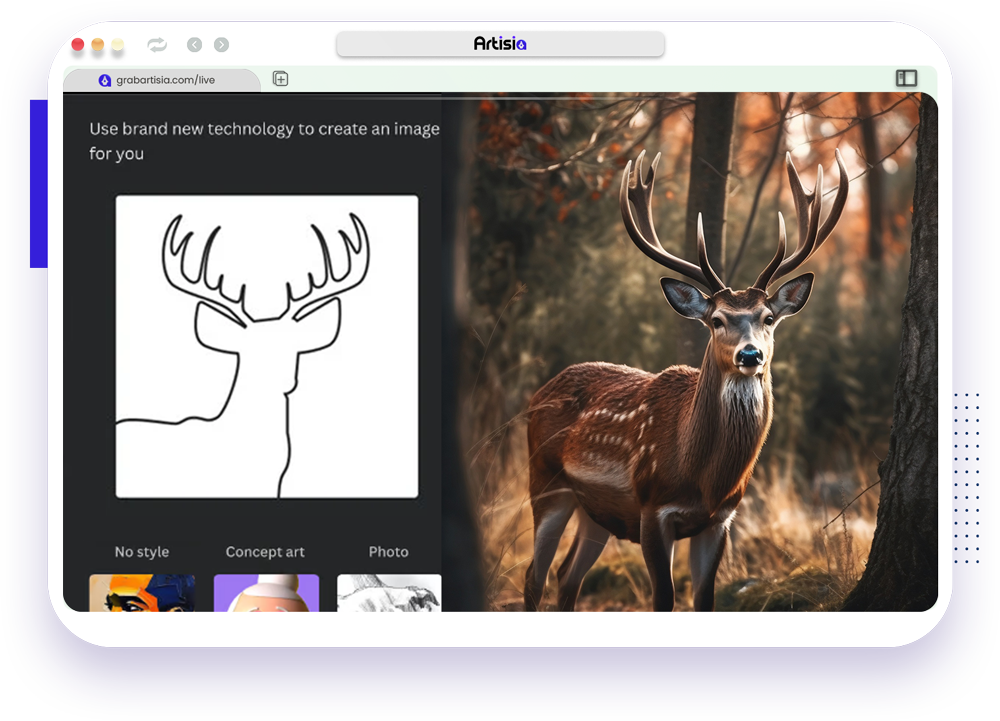Select the Photo style sketch thumbnail

pos(389,593)
